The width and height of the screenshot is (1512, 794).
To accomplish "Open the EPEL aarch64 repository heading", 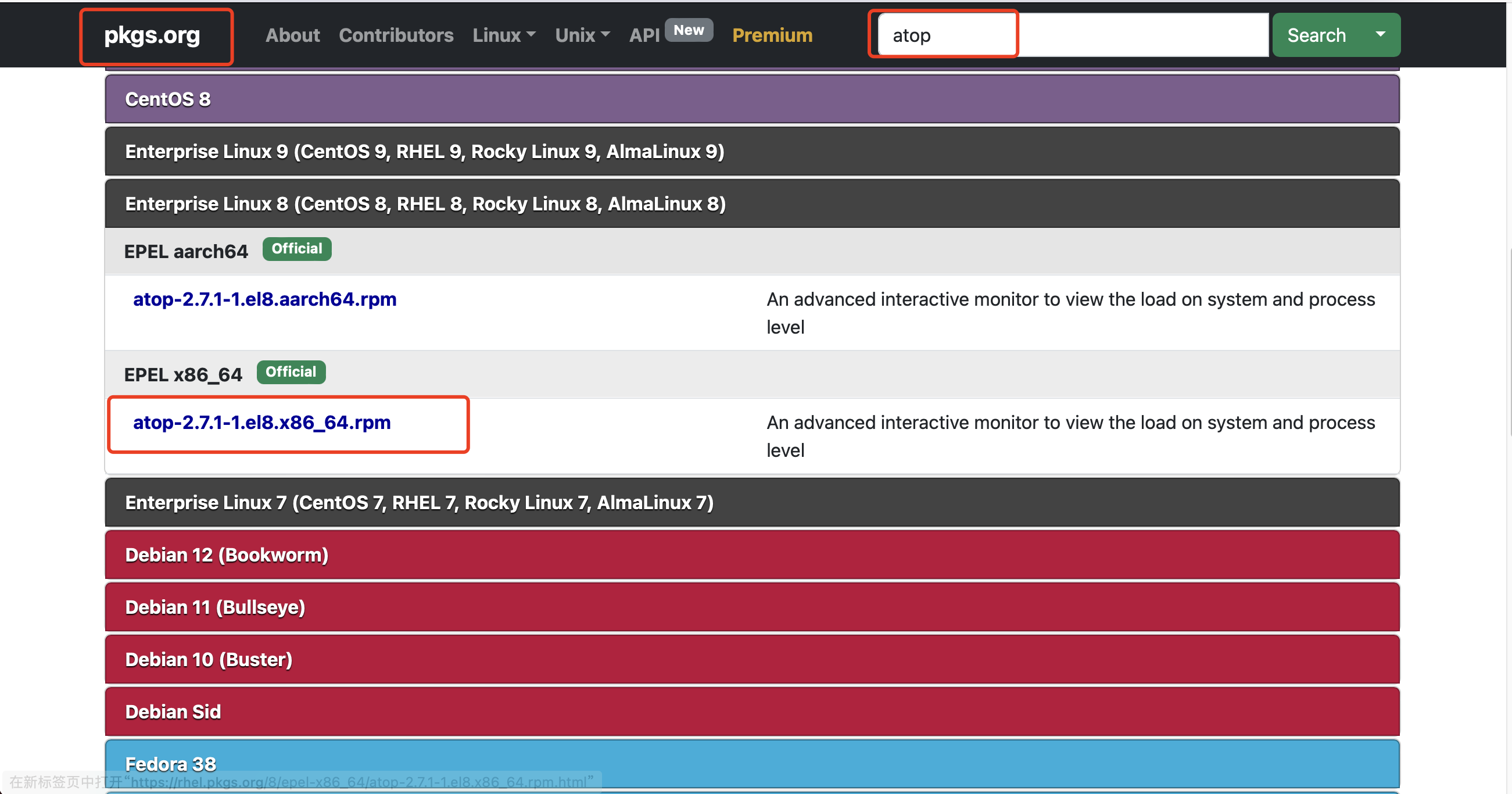I will [186, 251].
